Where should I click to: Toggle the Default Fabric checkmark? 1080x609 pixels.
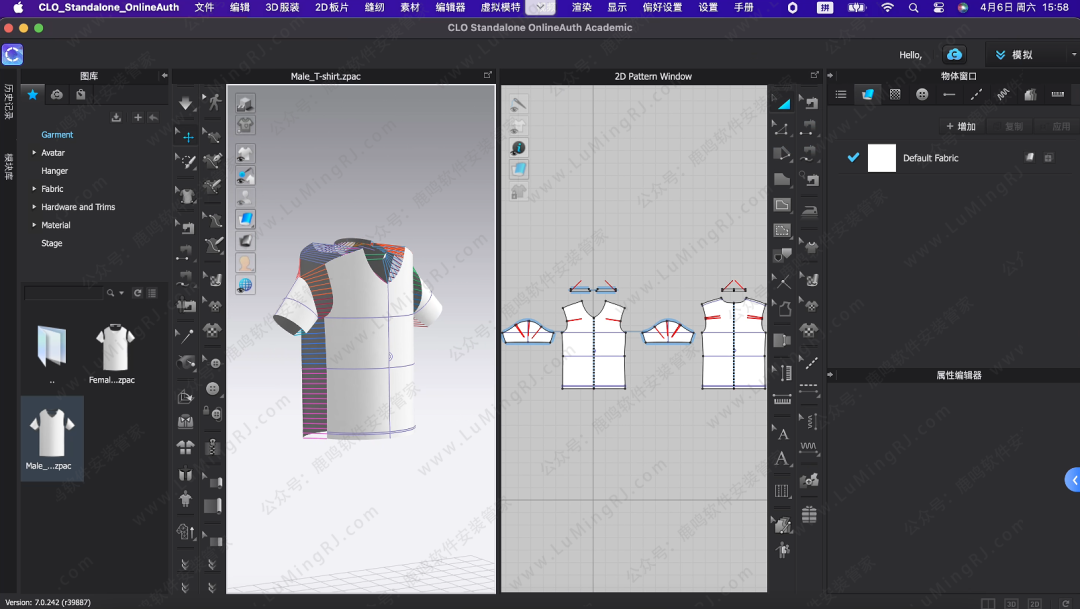pyautogui.click(x=853, y=158)
